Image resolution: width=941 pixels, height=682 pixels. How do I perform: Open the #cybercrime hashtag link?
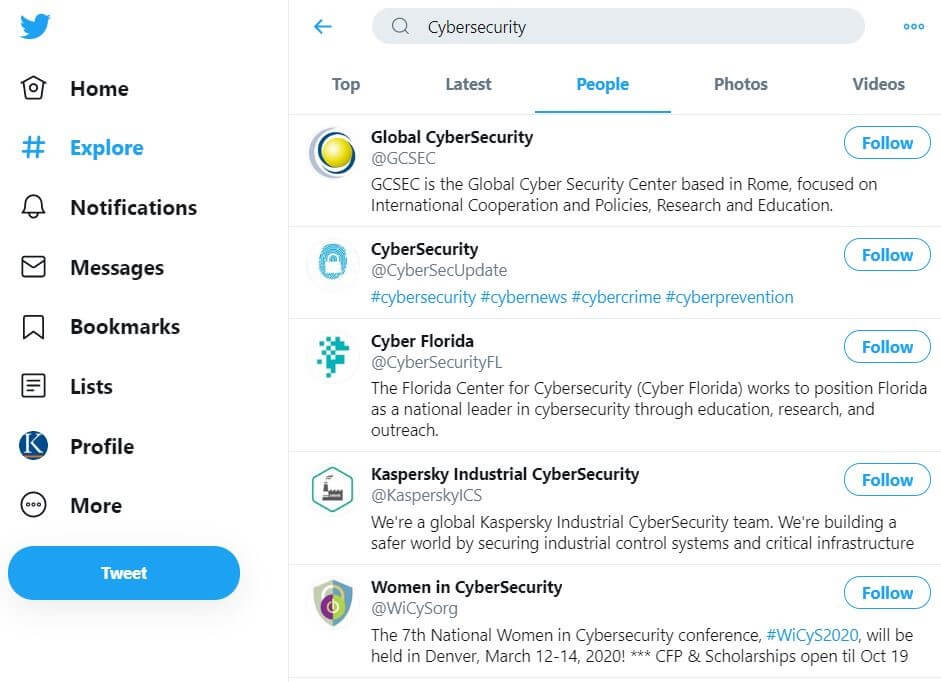[x=616, y=297]
